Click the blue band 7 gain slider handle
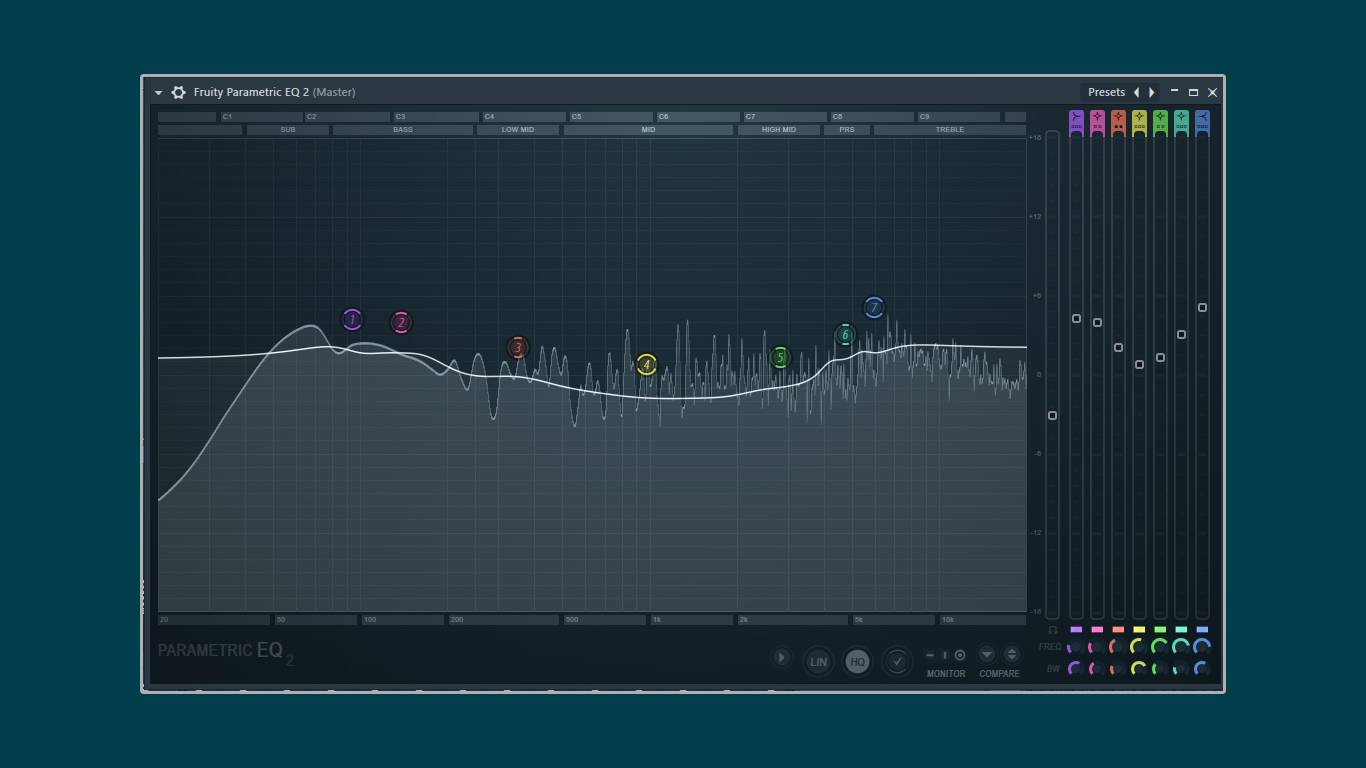The height and width of the screenshot is (768, 1366). coord(1202,308)
